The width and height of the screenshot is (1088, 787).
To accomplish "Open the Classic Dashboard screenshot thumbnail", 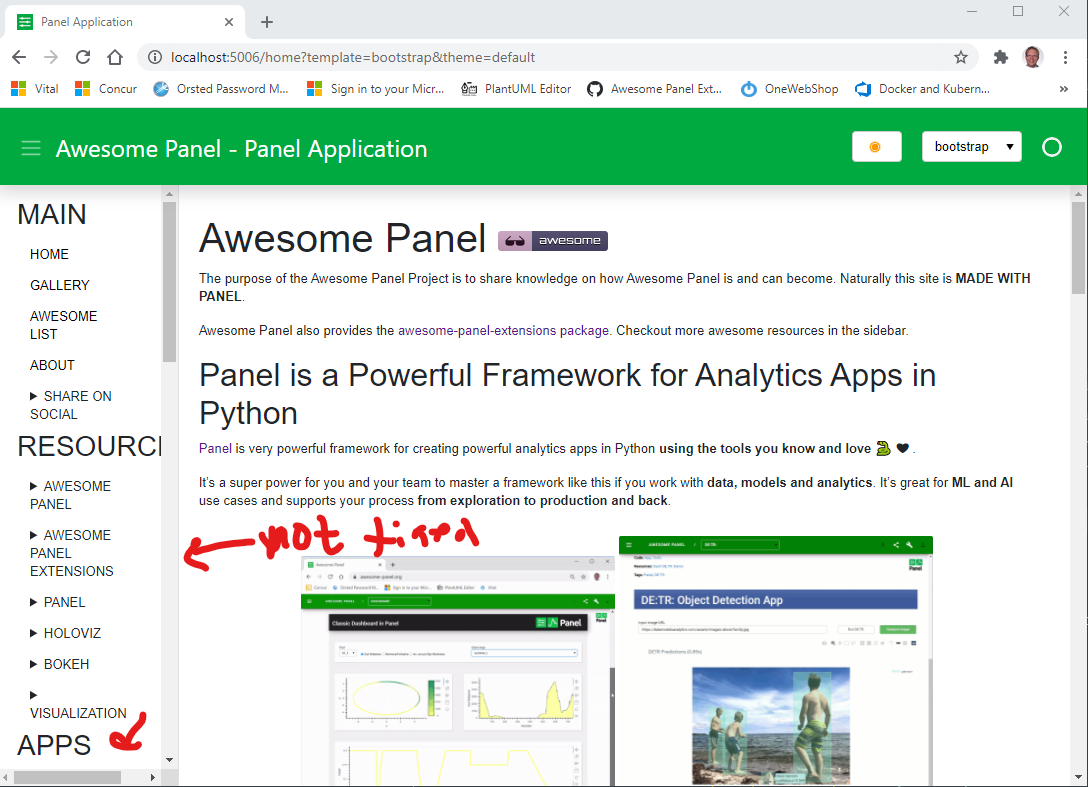I will tap(458, 670).
